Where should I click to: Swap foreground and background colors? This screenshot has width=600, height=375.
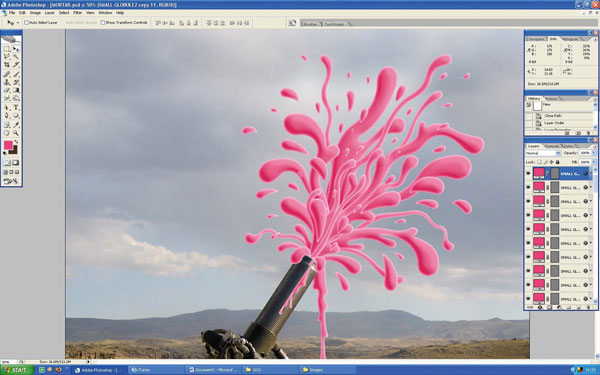pyautogui.click(x=16, y=141)
